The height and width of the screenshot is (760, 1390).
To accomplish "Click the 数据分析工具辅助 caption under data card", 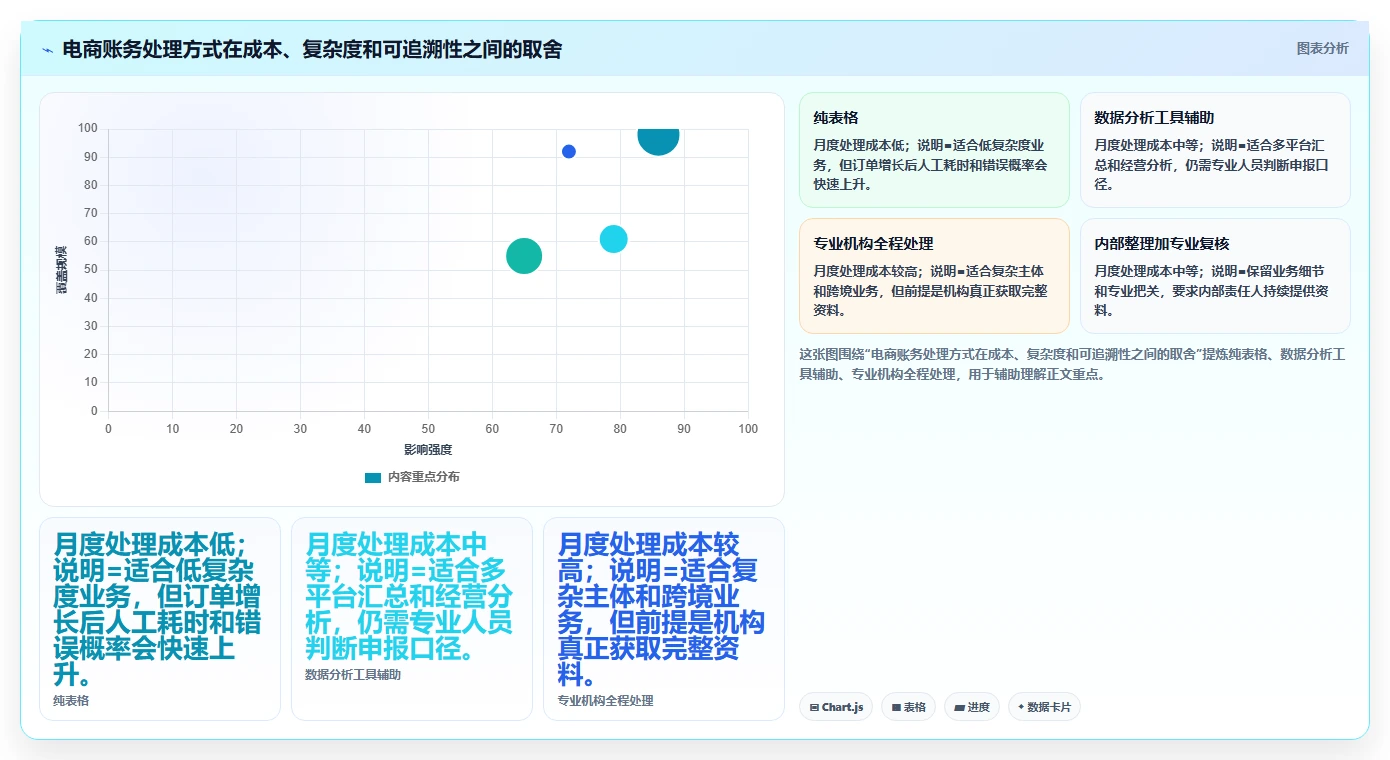I will (x=353, y=675).
